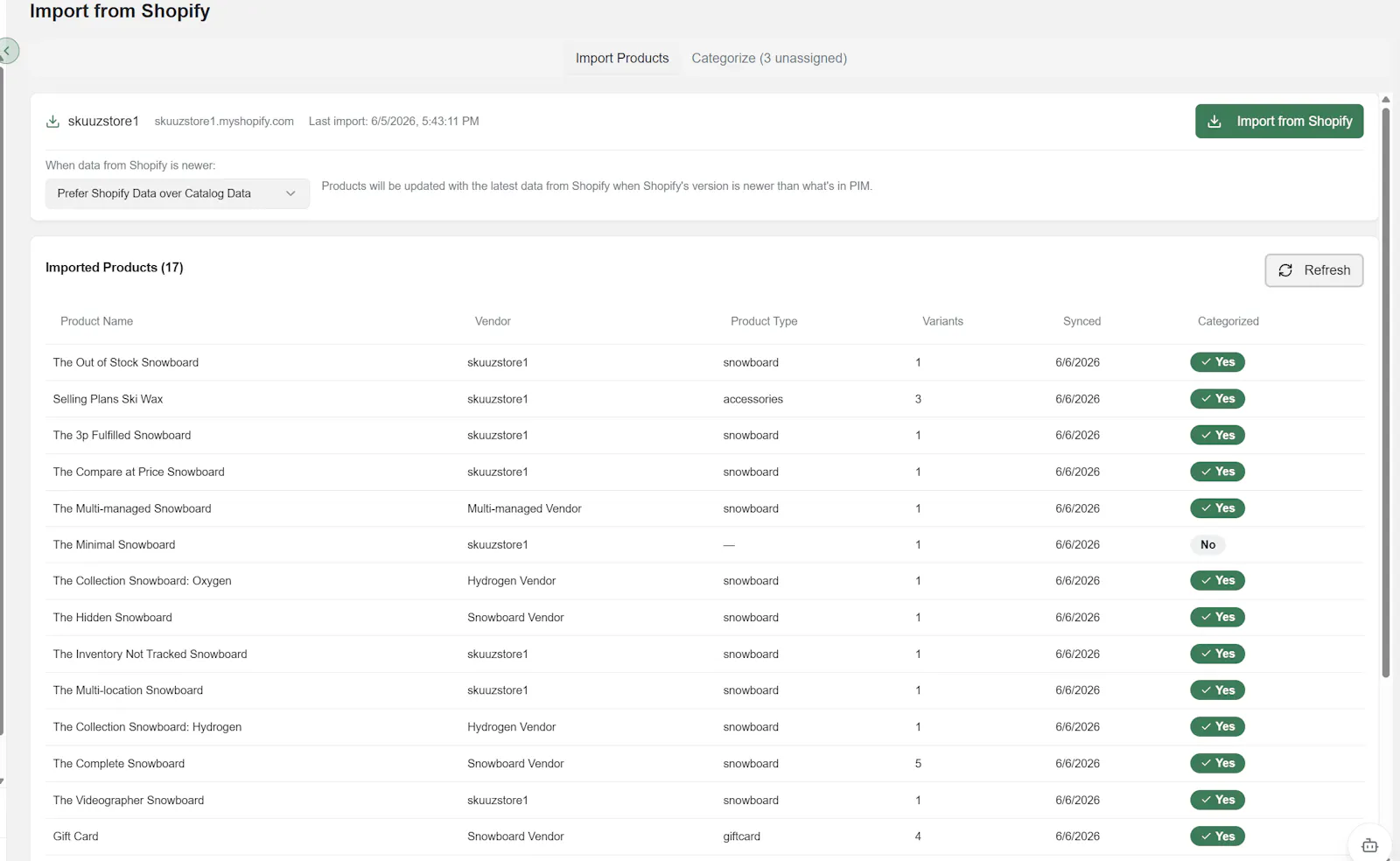Click Snowboard Vendor in The Hidden Snowboard row

[x=515, y=618]
